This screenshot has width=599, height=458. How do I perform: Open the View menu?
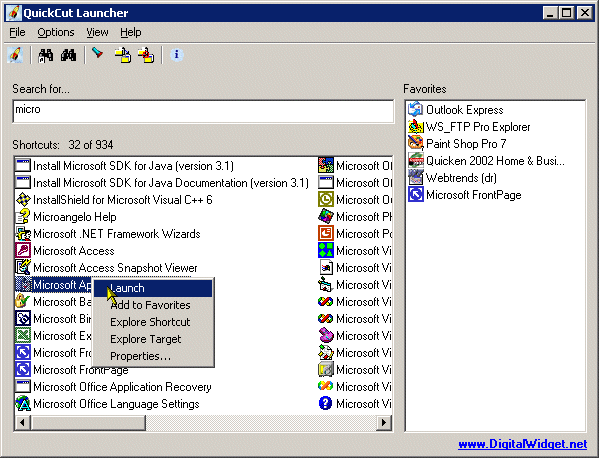[x=97, y=32]
